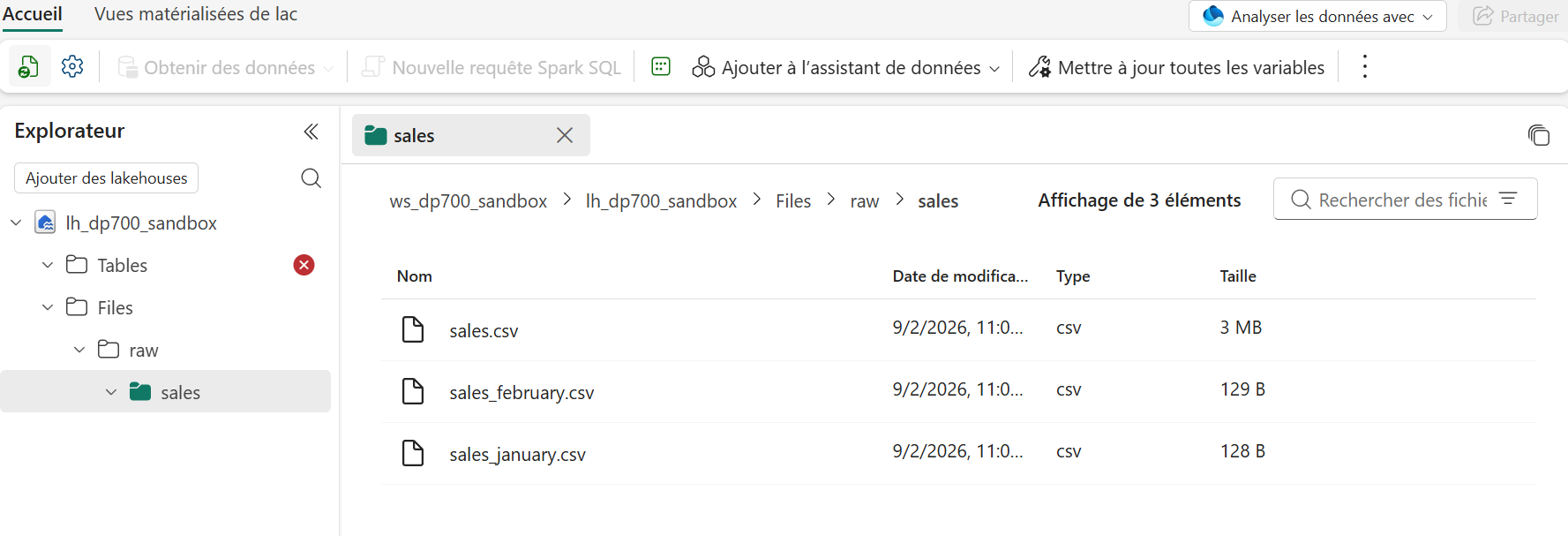Click the Obtenir des données icon
1568x536 pixels.
tap(127, 67)
